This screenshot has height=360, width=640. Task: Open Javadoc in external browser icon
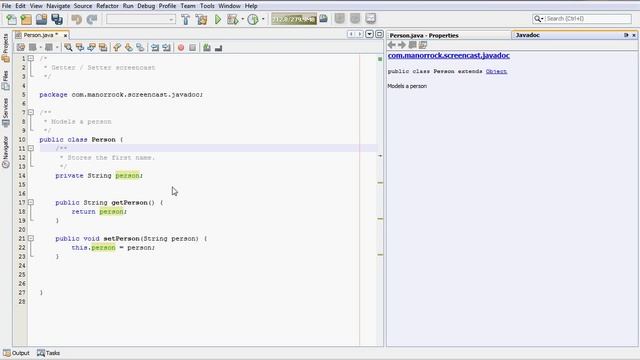(x=412, y=44)
